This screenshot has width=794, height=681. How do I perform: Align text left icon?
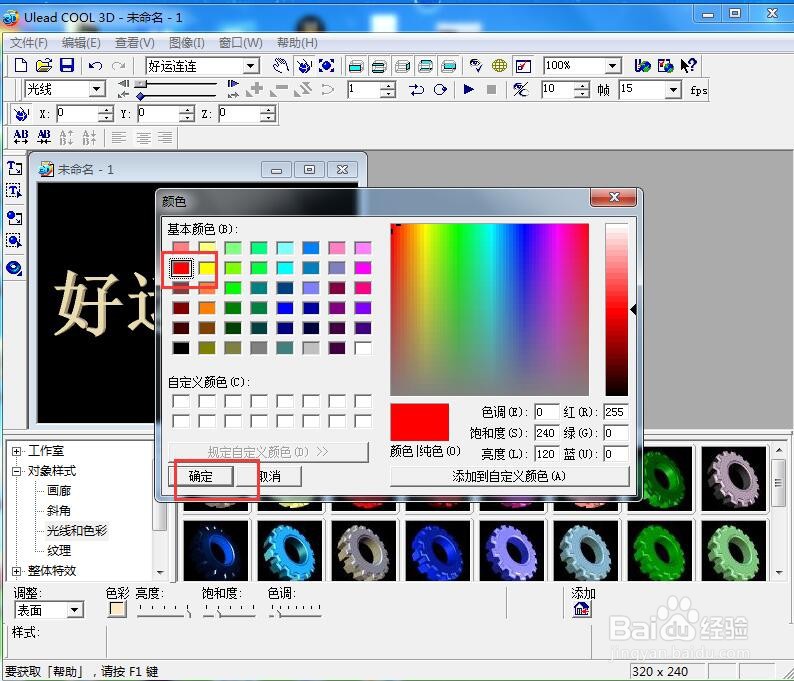[x=119, y=137]
